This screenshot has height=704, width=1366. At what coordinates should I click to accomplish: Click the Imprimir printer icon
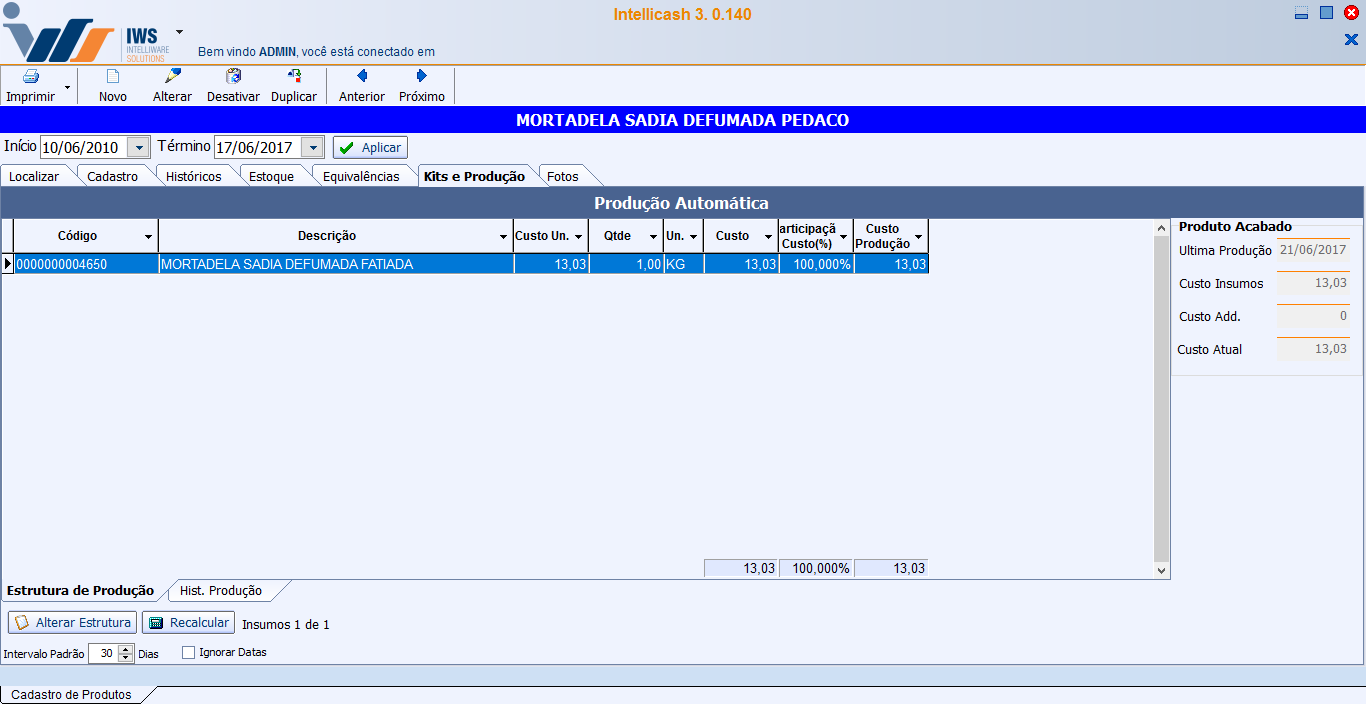pos(31,76)
